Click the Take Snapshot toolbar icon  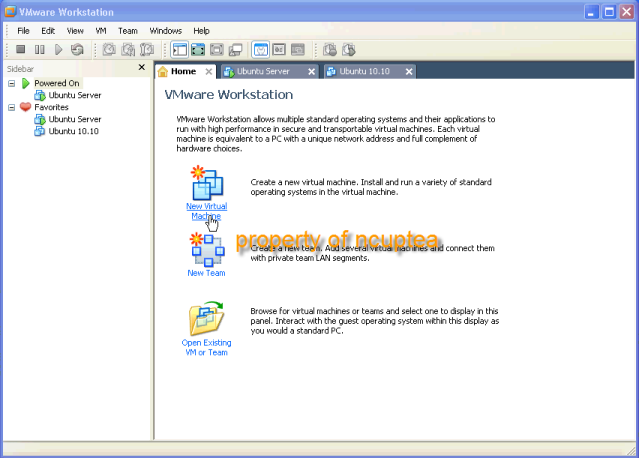(x=109, y=50)
